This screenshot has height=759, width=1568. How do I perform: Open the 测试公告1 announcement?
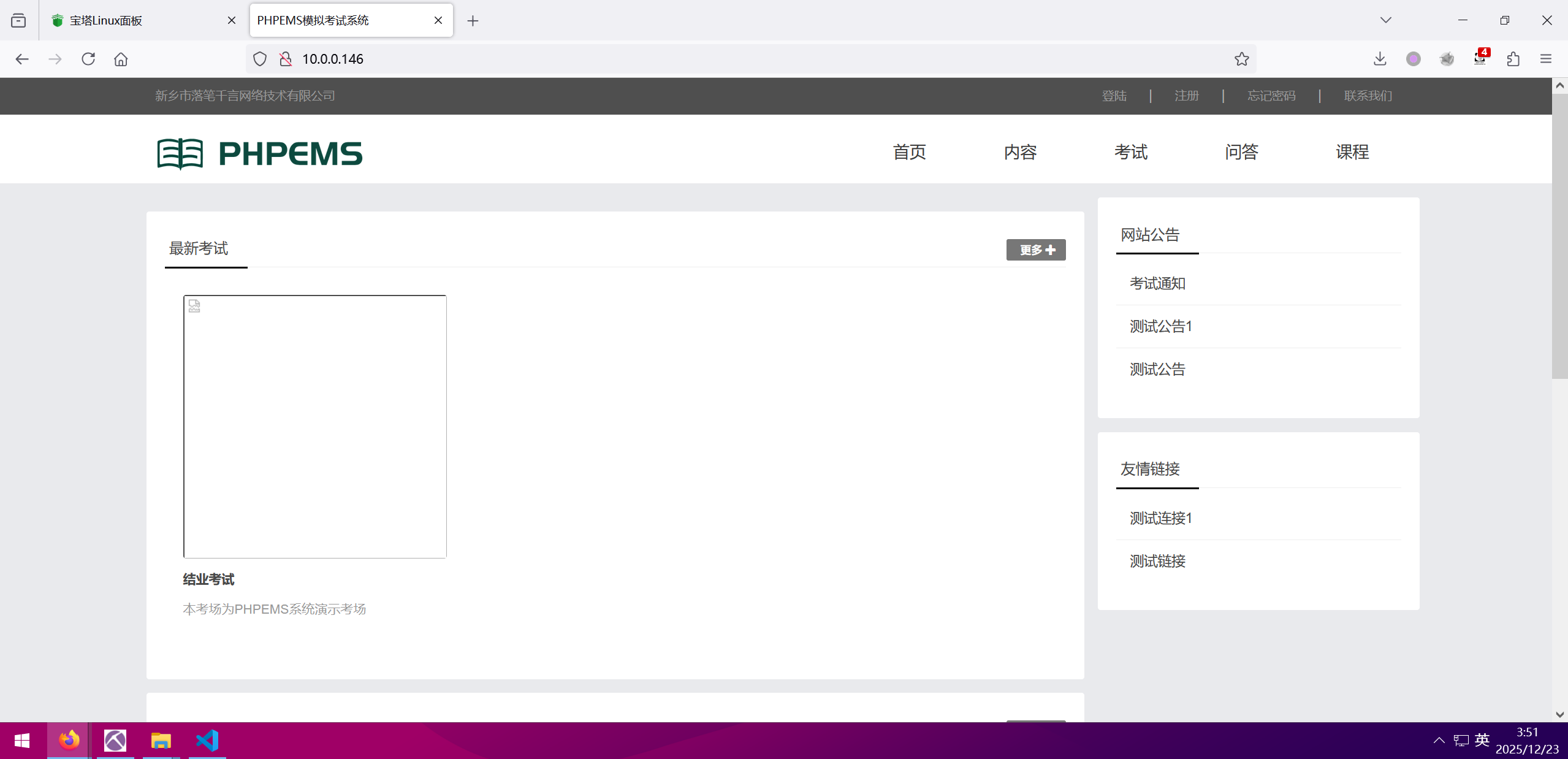point(1161,326)
